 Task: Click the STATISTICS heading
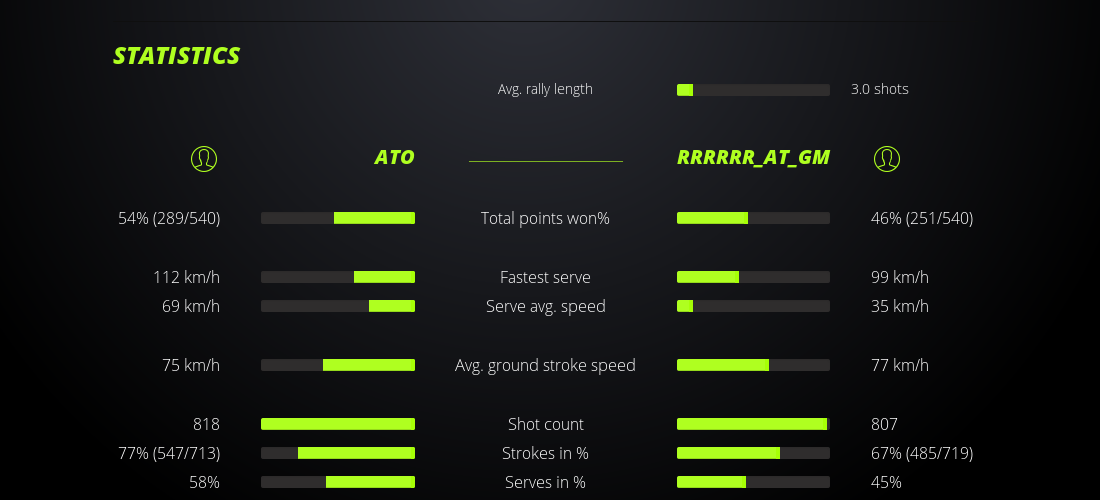177,56
